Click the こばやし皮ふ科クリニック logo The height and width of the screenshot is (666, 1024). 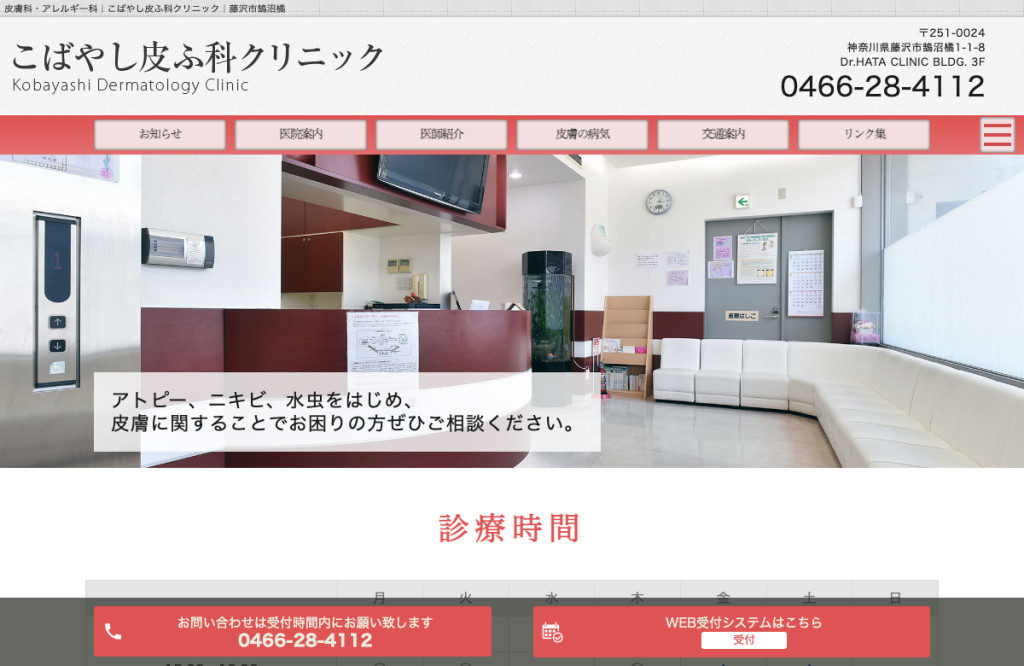(x=197, y=57)
